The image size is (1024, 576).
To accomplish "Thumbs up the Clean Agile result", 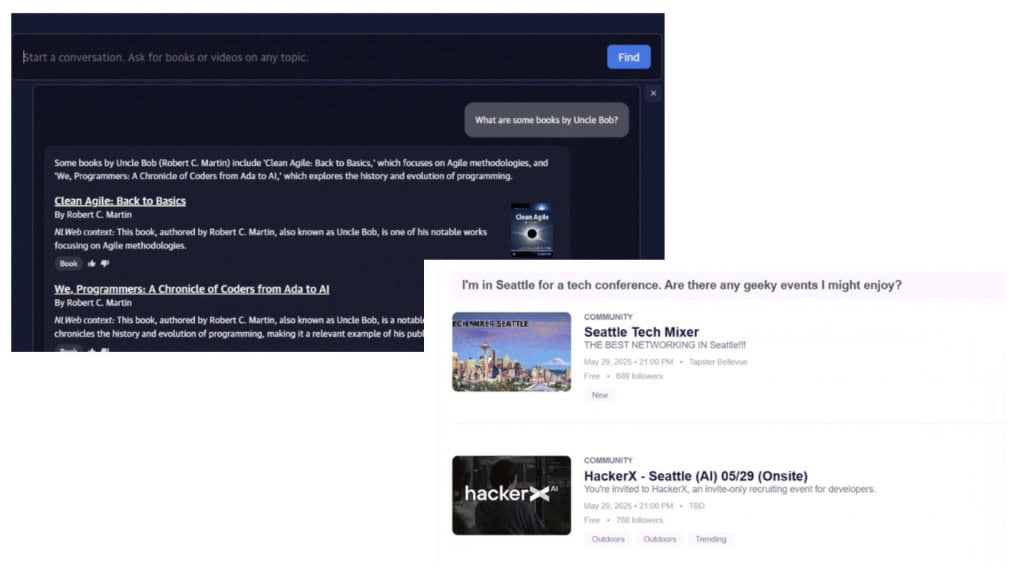I will click(91, 264).
